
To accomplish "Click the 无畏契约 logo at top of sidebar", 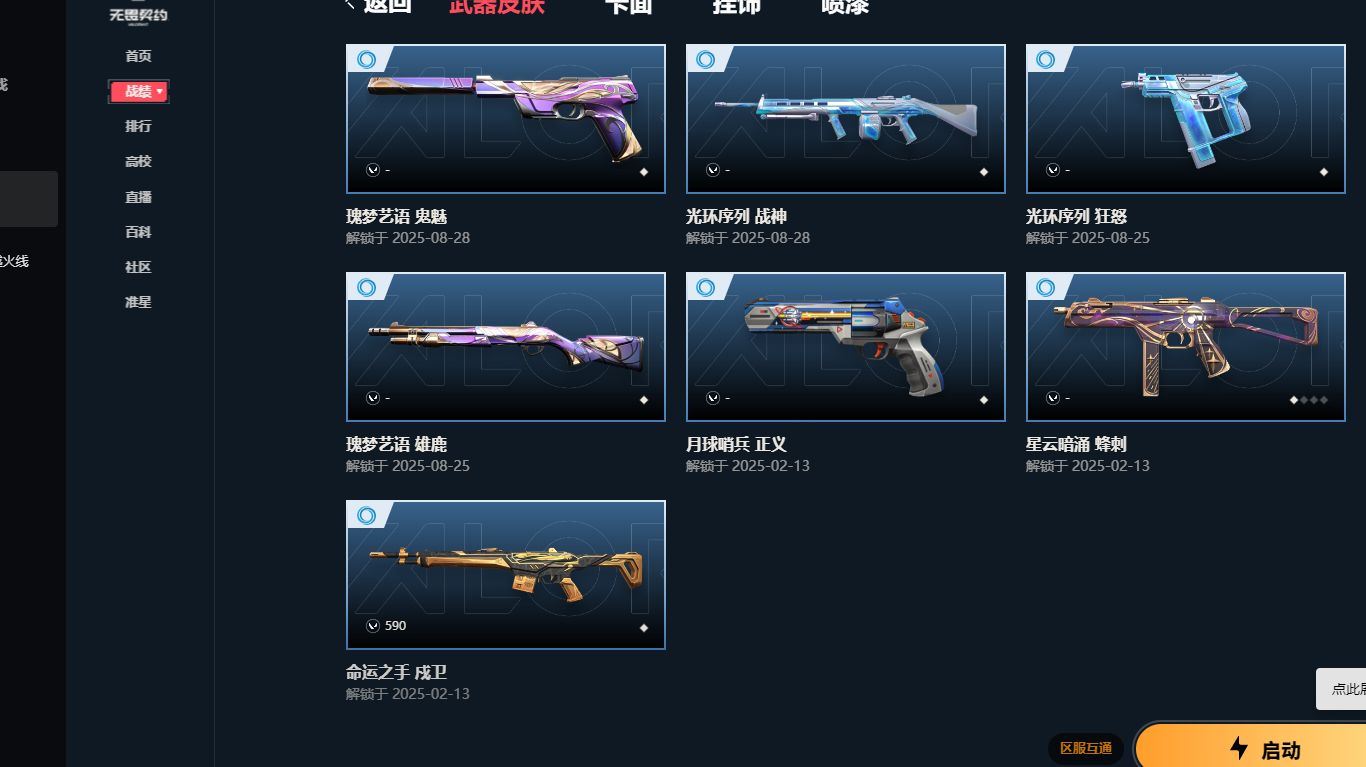I will tap(138, 14).
